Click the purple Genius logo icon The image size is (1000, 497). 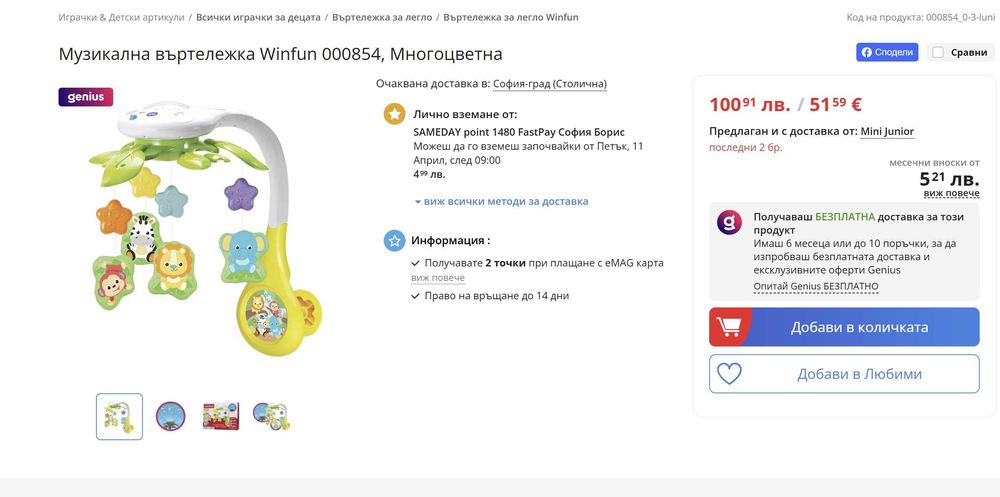[729, 222]
